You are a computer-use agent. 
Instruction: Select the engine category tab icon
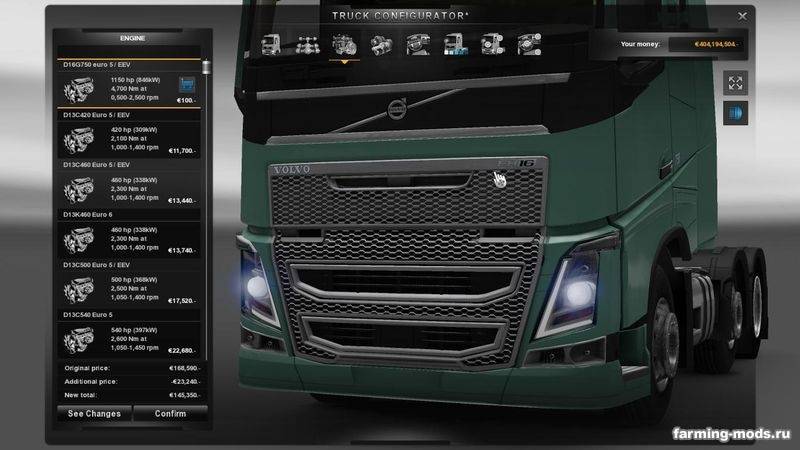tap(344, 44)
